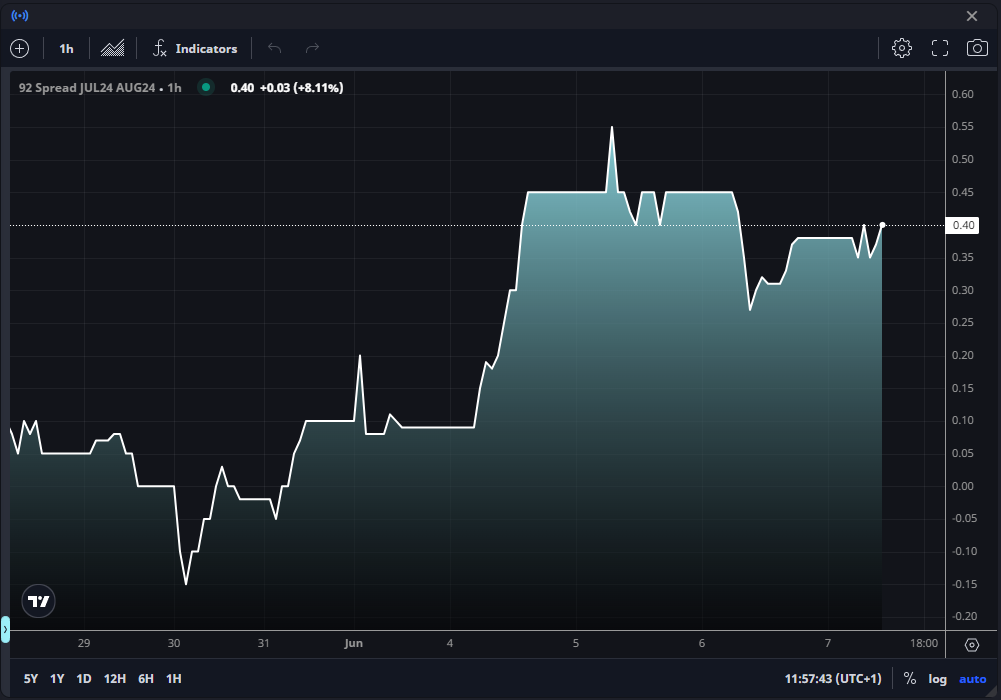The width and height of the screenshot is (1001, 700).
Task: Click the green market status dot
Action: [x=206, y=87]
